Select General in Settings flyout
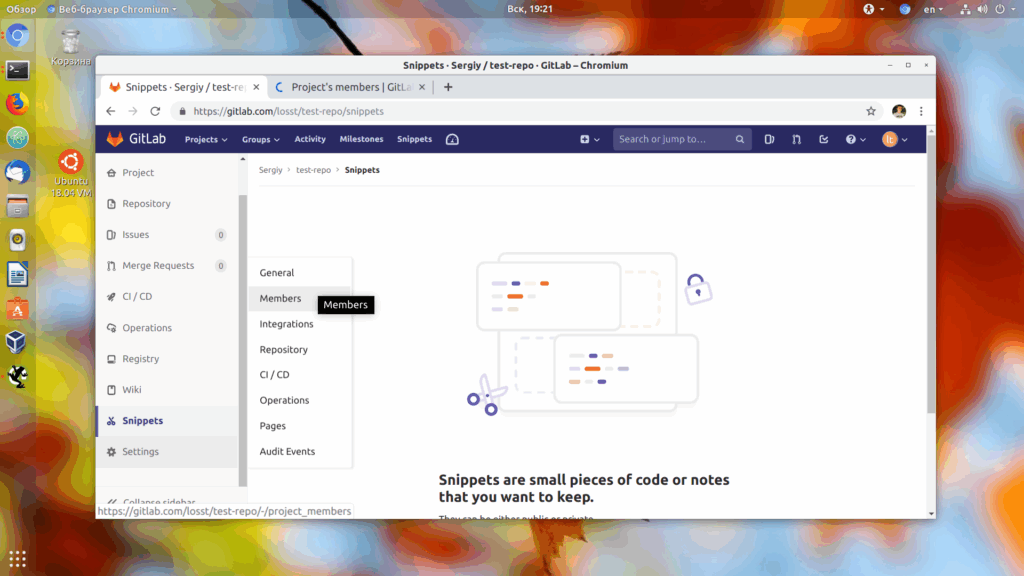This screenshot has width=1024, height=576. pyautogui.click(x=300, y=273)
